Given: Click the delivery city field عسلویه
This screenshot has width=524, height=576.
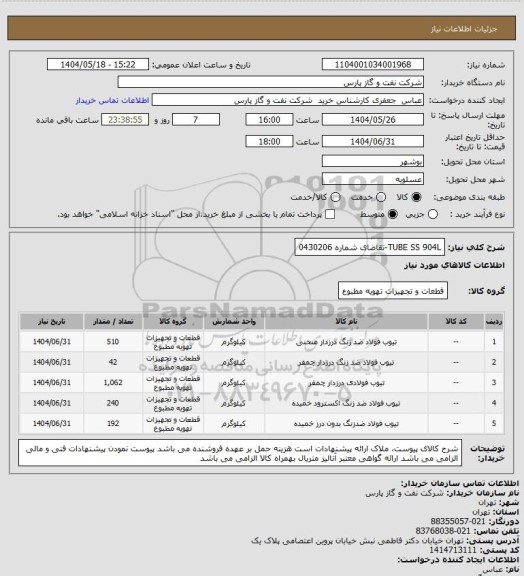Looking at the screenshot, I should pyautogui.click(x=373, y=179).
